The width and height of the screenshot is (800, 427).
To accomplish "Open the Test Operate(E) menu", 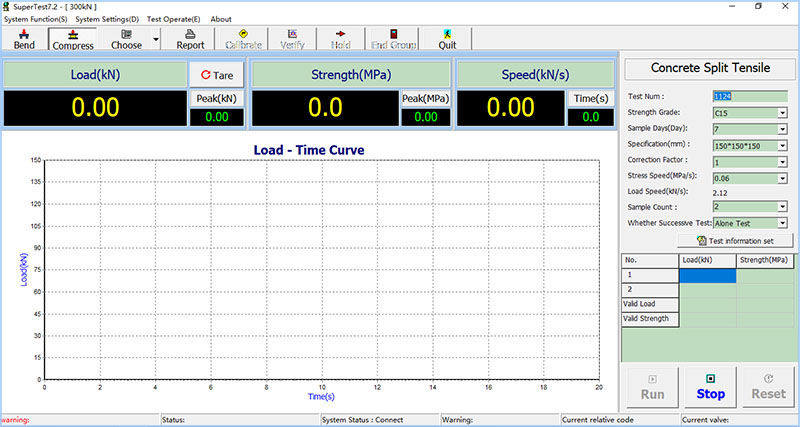I will pyautogui.click(x=173, y=19).
